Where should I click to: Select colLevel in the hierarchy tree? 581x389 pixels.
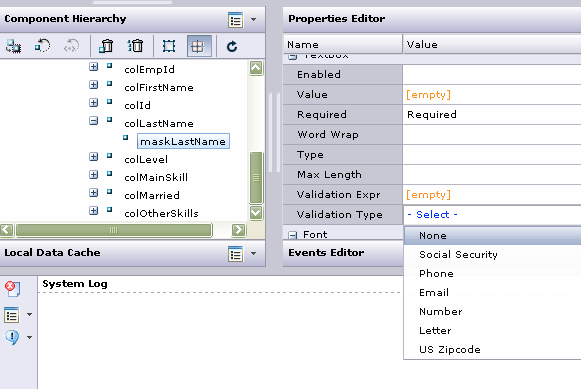pyautogui.click(x=146, y=160)
